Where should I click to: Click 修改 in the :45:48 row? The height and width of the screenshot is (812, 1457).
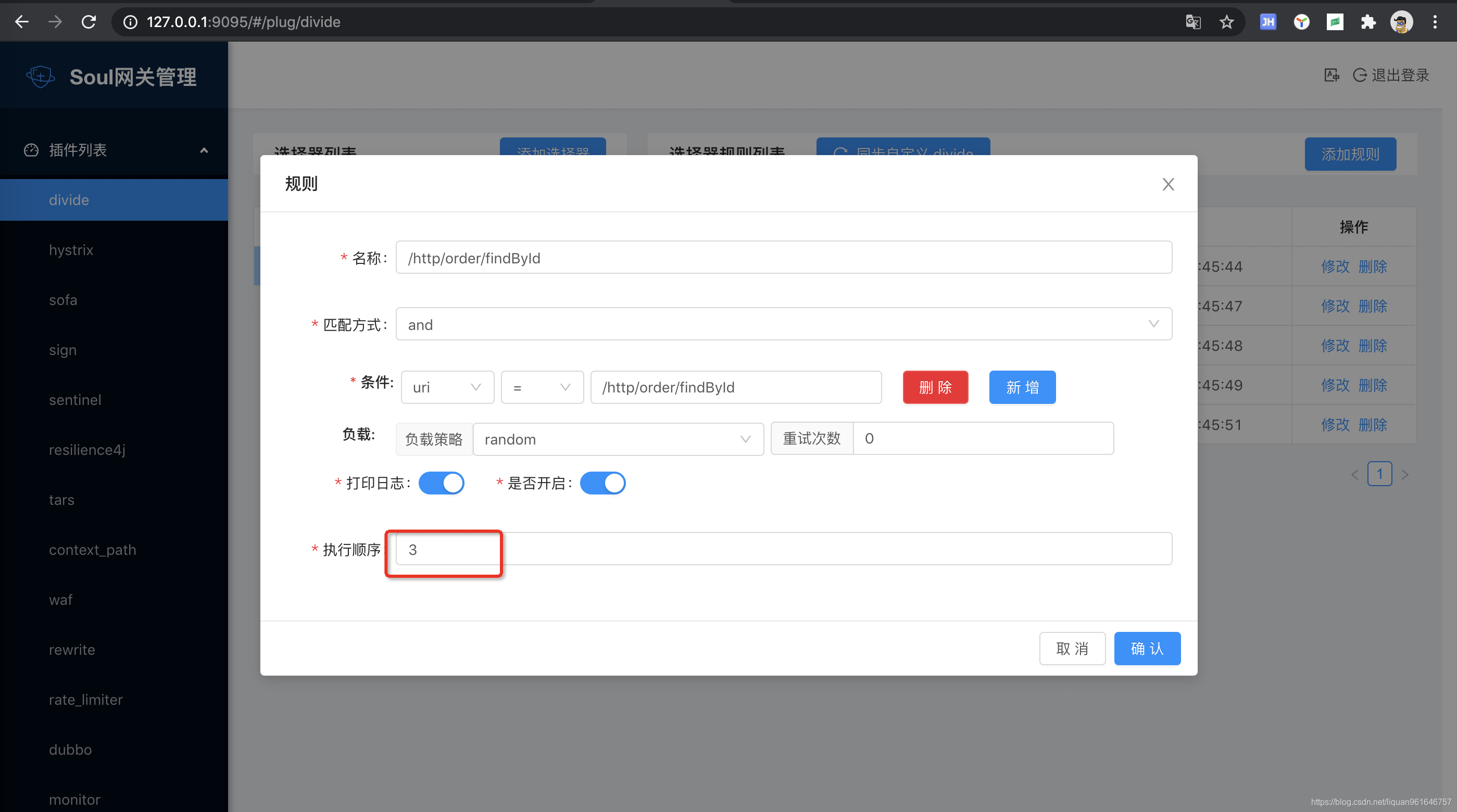(1335, 346)
